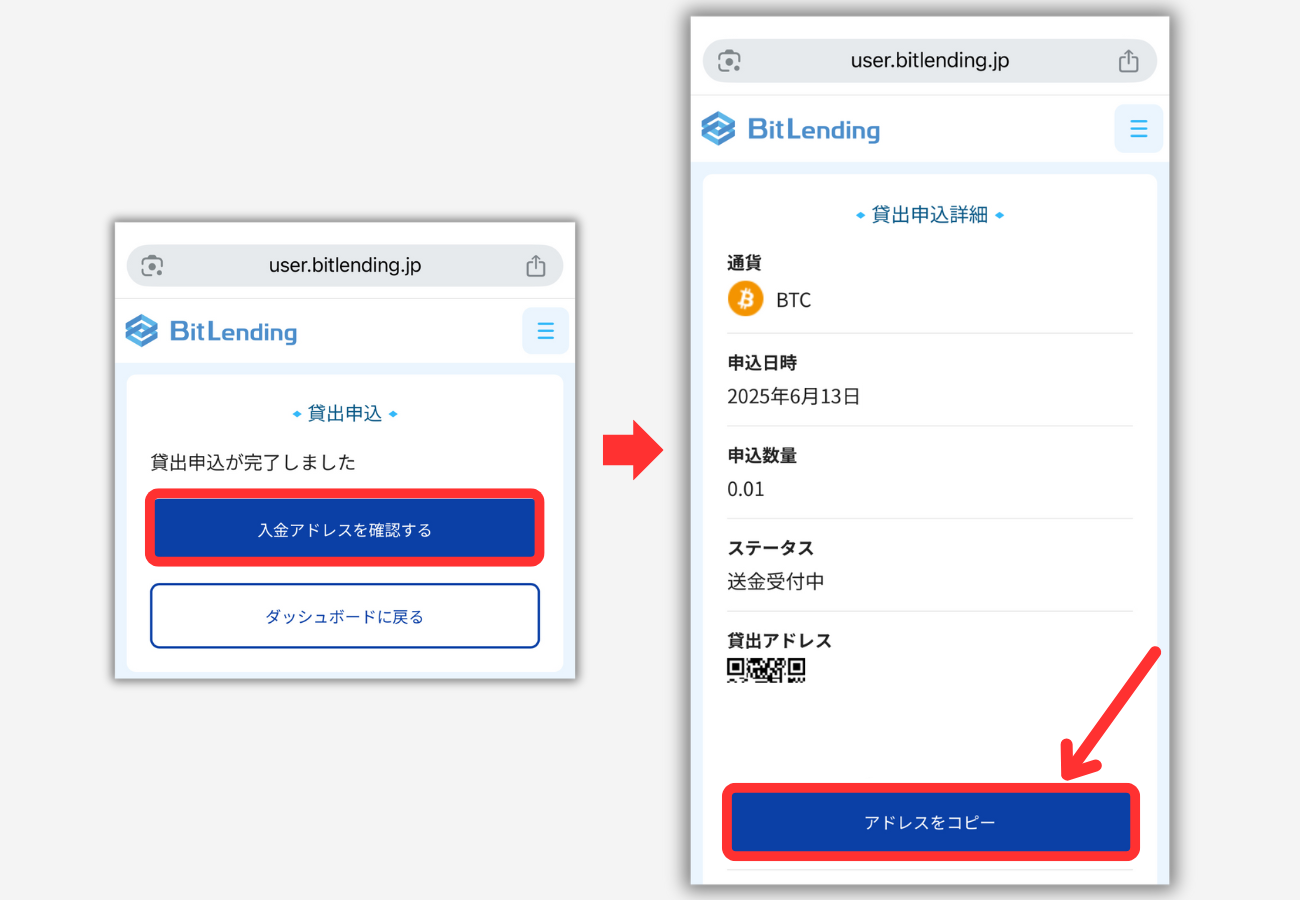This screenshot has width=1300, height=900.
Task: Tap the share icon in left address bar
Action: (x=536, y=266)
